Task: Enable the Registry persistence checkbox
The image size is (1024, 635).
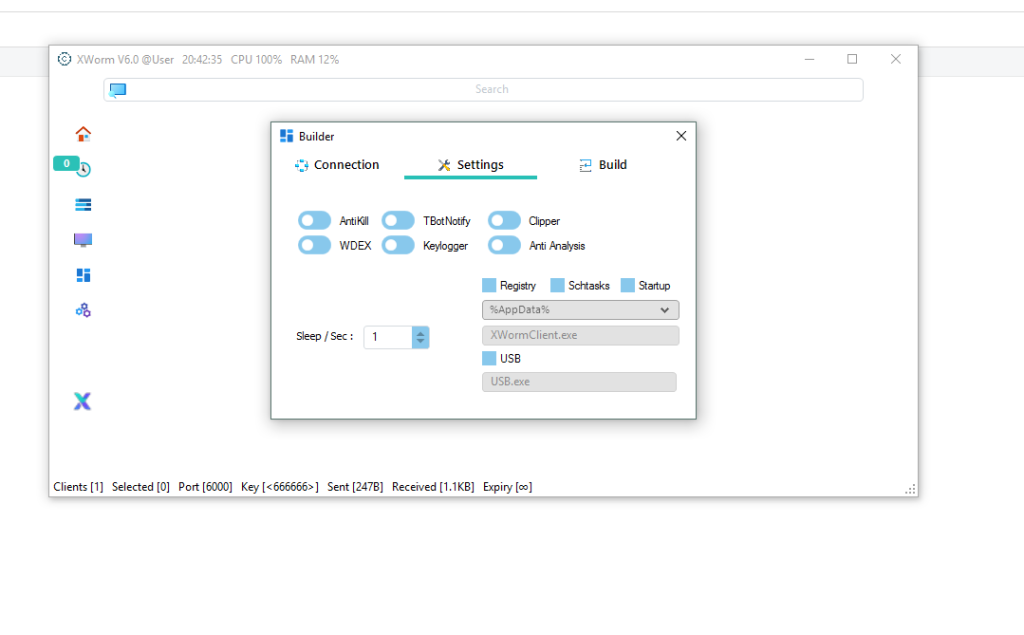Action: [487, 285]
